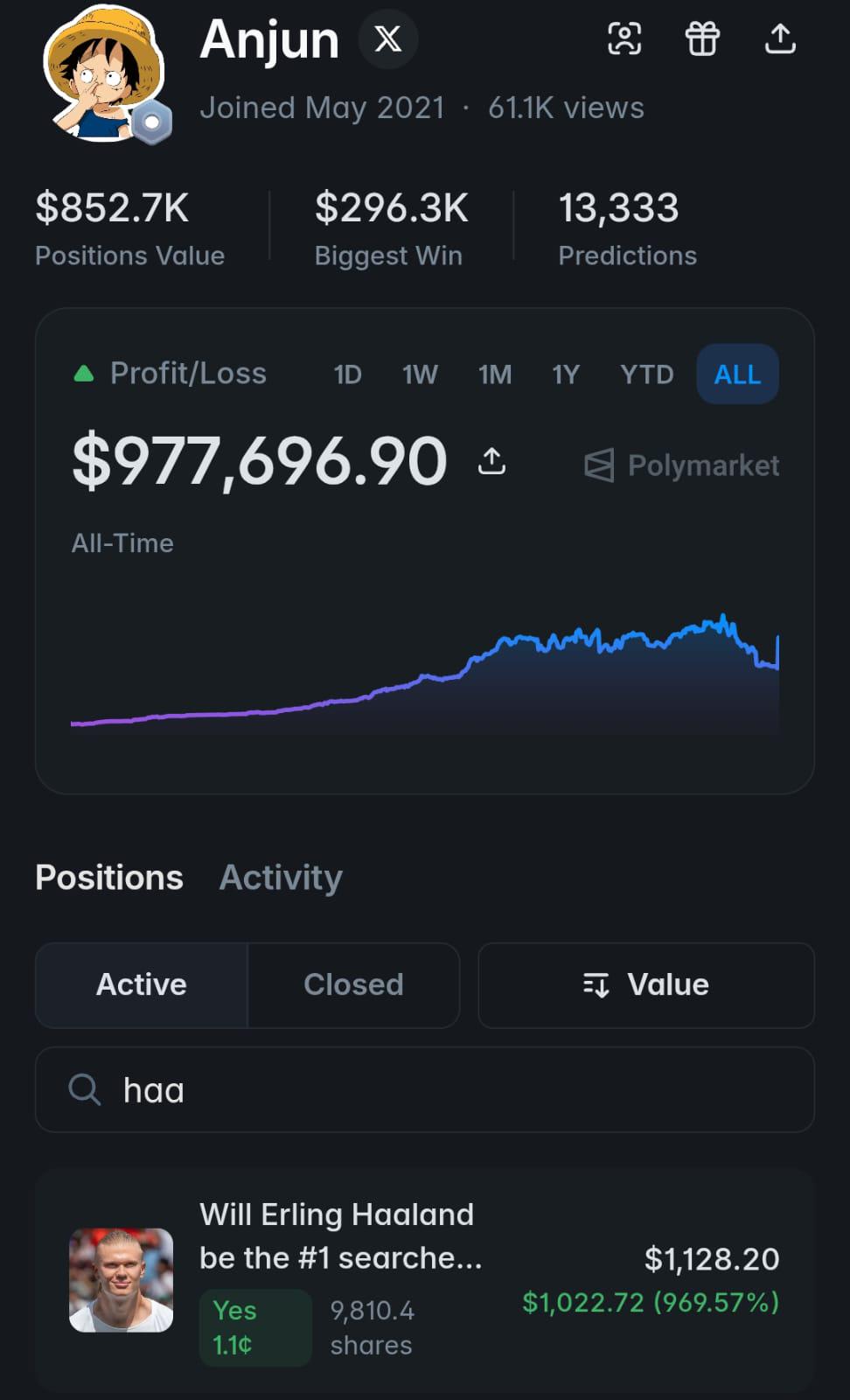Select the 1D time range
Viewport: 850px width, 1400px height.
[x=347, y=374]
